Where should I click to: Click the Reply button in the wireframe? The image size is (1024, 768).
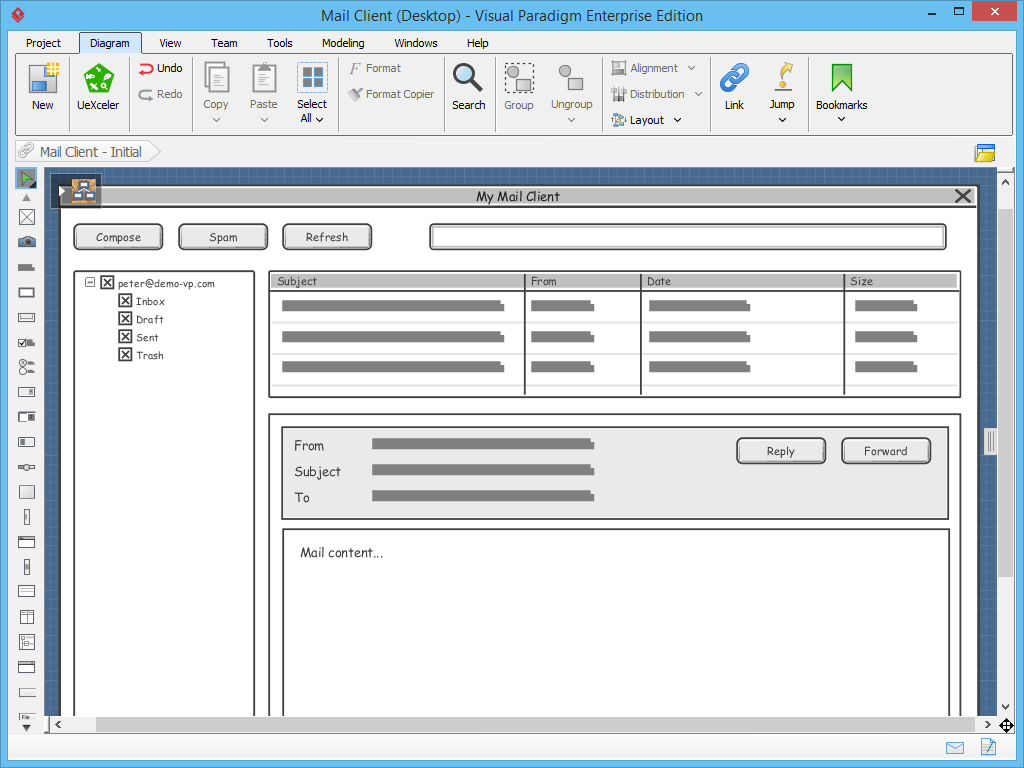(781, 451)
